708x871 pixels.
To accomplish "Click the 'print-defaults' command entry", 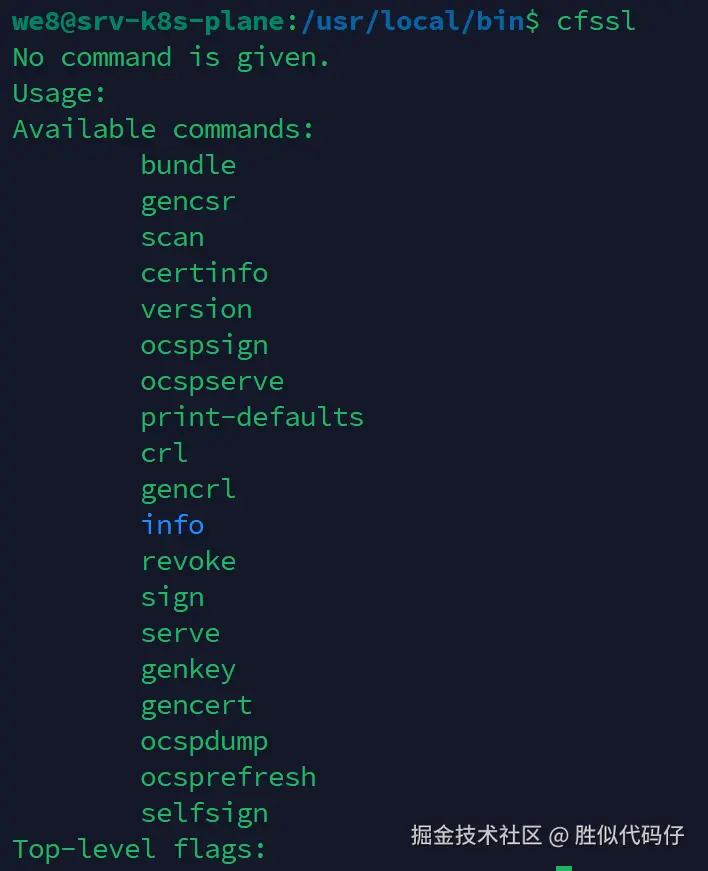I will [x=252, y=417].
